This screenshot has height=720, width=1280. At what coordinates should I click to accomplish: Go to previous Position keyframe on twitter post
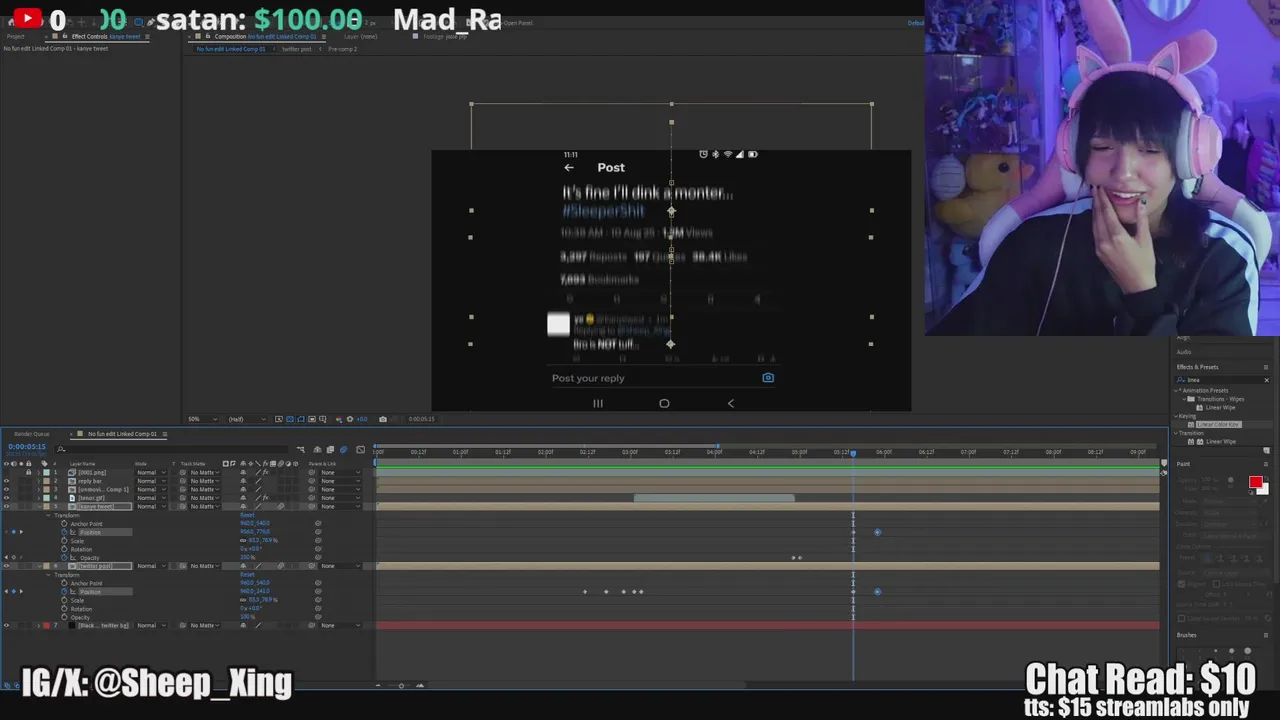[6, 591]
